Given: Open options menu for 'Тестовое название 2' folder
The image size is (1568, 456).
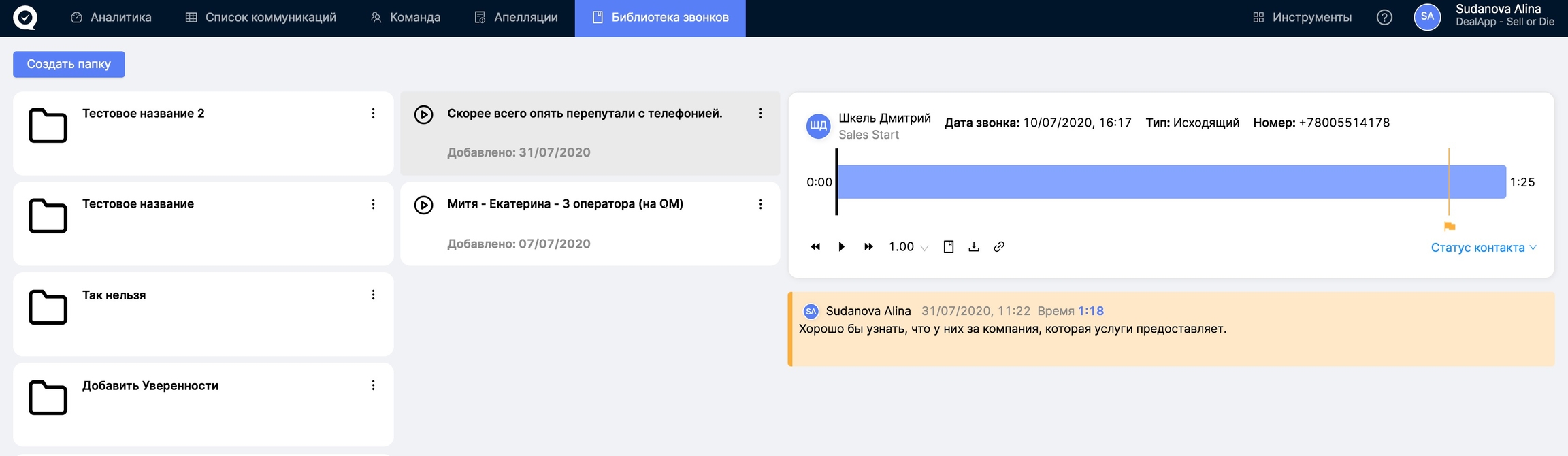Looking at the screenshot, I should [x=373, y=114].
